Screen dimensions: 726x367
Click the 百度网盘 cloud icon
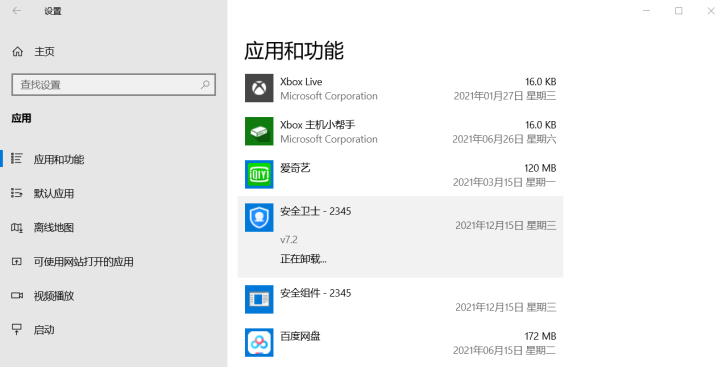259,342
